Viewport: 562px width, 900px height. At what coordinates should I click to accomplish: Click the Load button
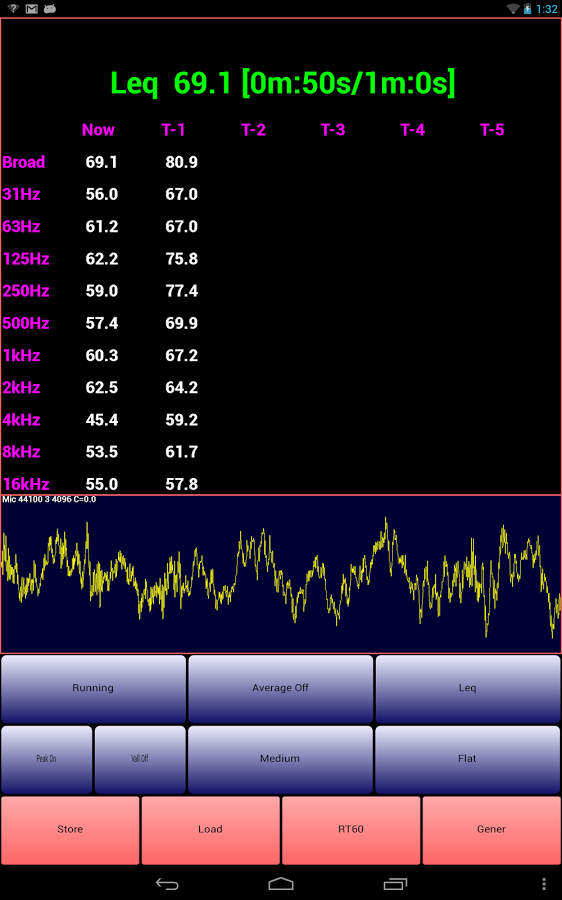[x=211, y=830]
